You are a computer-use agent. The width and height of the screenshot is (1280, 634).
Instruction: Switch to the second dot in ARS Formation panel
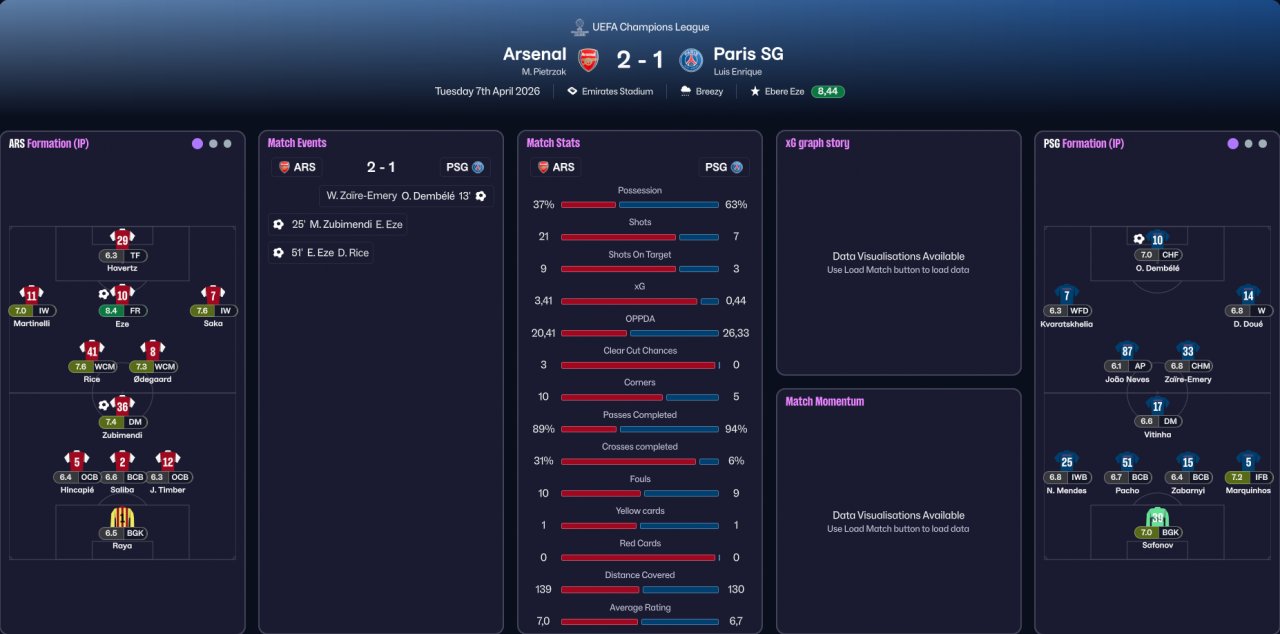coord(213,144)
